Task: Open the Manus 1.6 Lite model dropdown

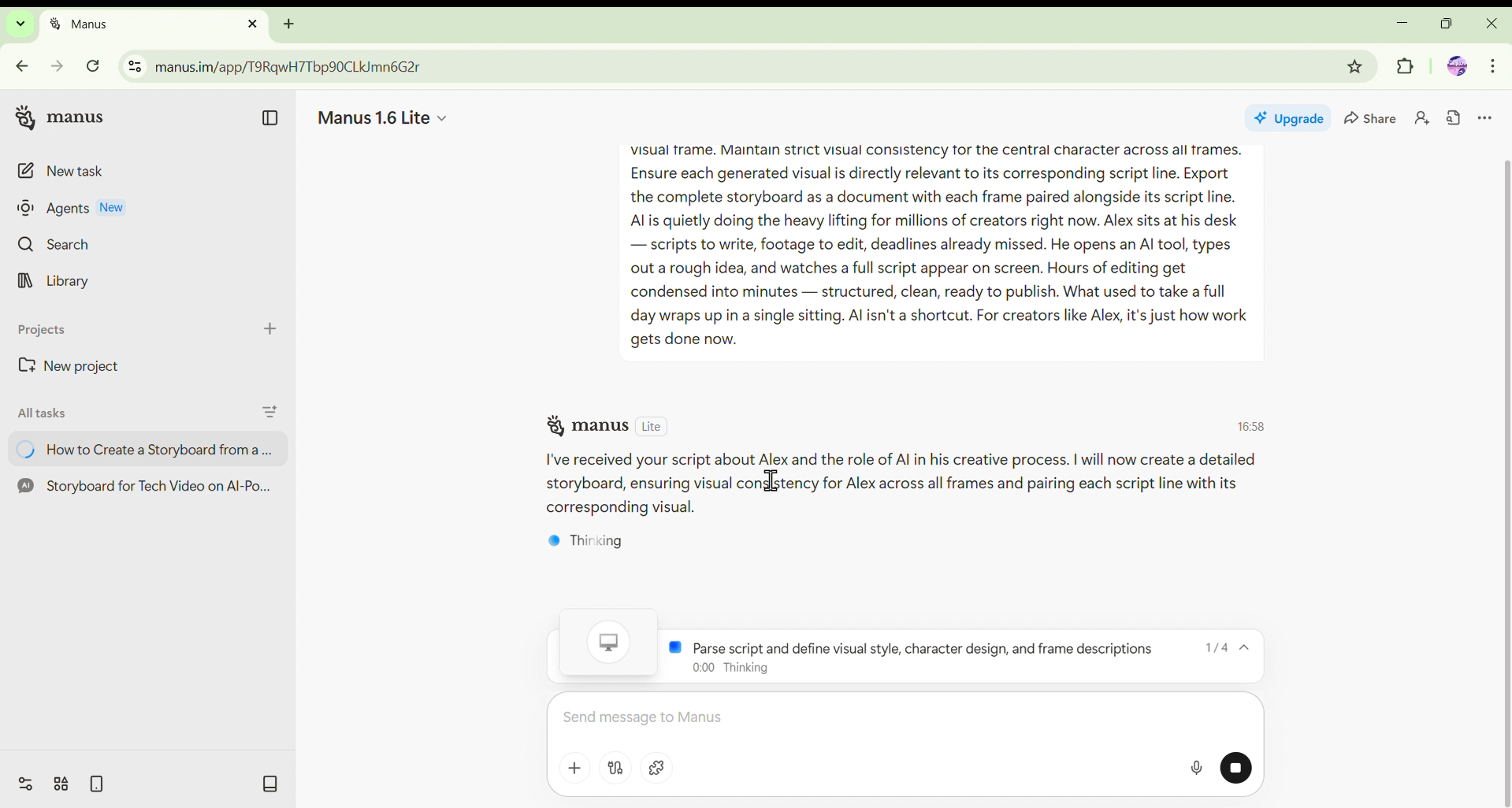Action: coord(383,118)
